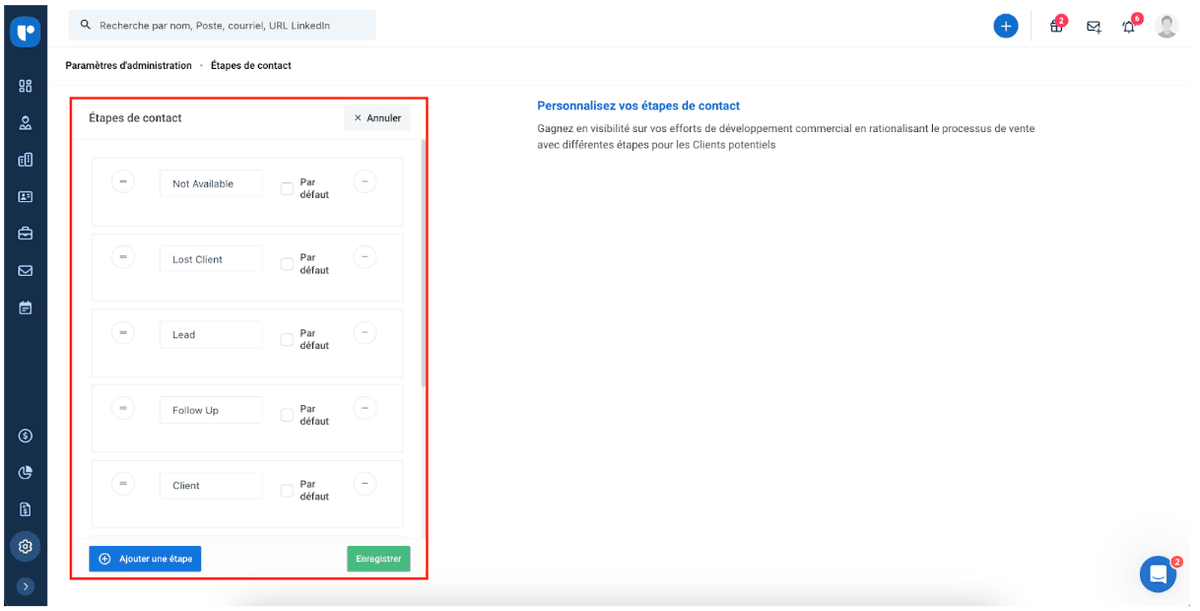
Task: Open the Organization chart icon in sidebar
Action: pos(25,159)
